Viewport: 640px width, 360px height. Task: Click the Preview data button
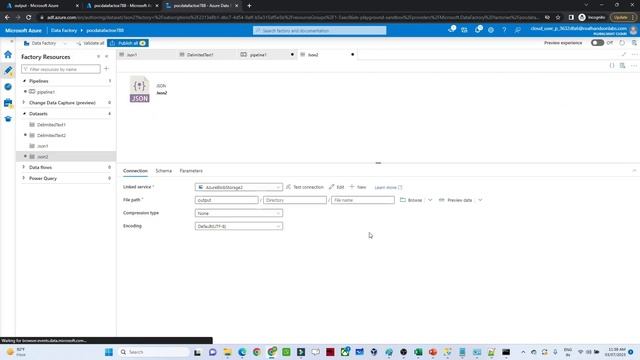coord(456,200)
